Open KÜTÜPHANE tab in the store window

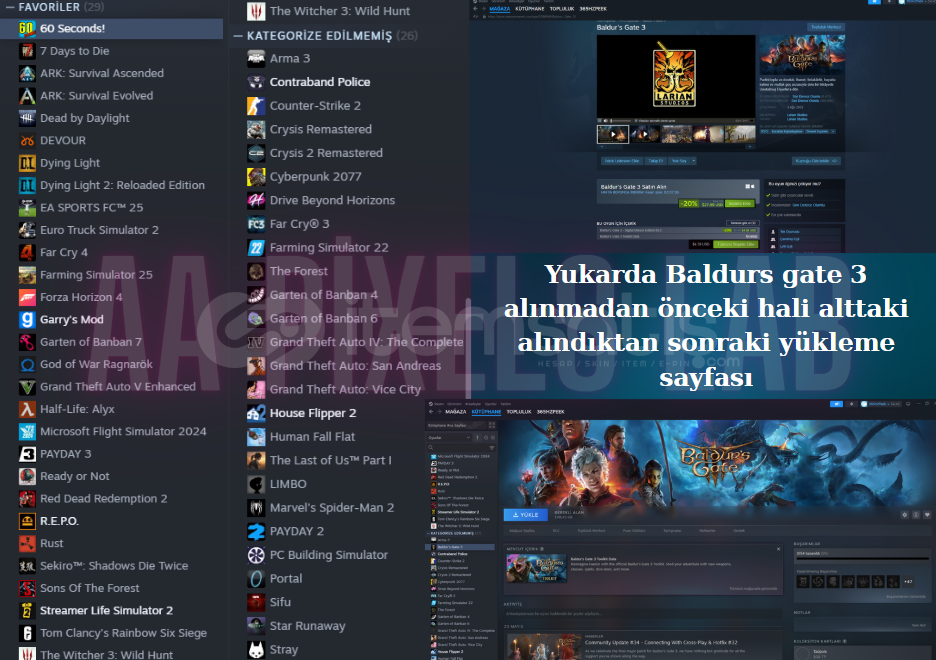pyautogui.click(x=530, y=8)
